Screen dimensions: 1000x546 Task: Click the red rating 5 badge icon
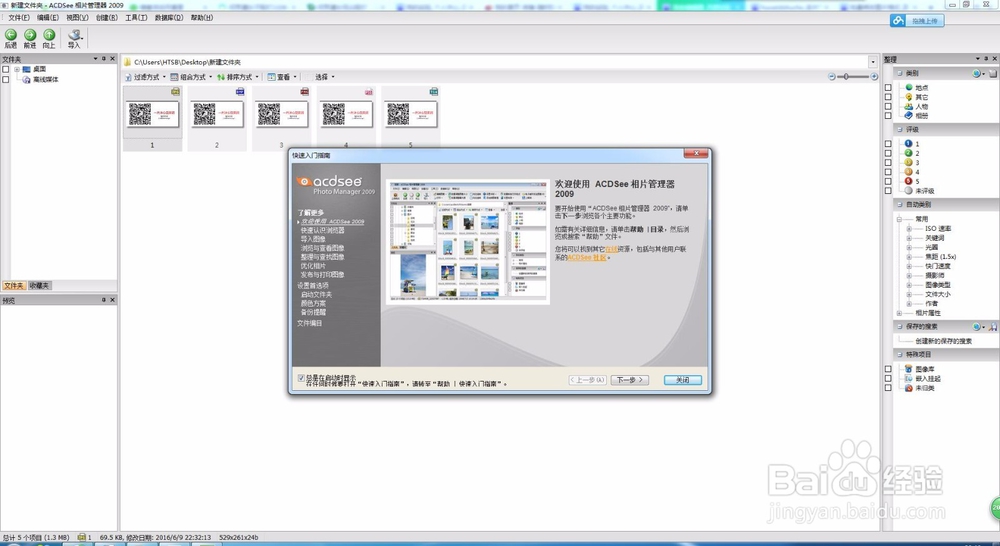click(909, 181)
